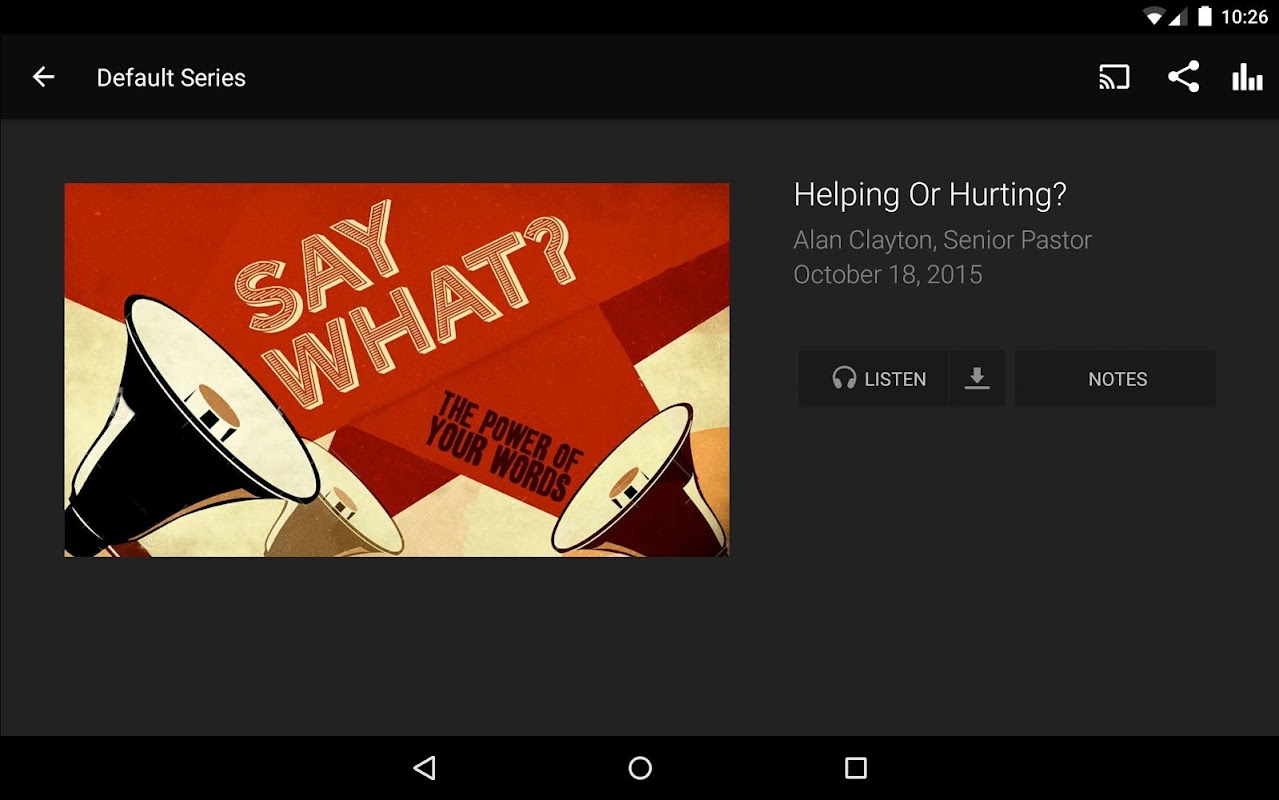
Task: Open the NOTES button
Action: pos(1116,378)
